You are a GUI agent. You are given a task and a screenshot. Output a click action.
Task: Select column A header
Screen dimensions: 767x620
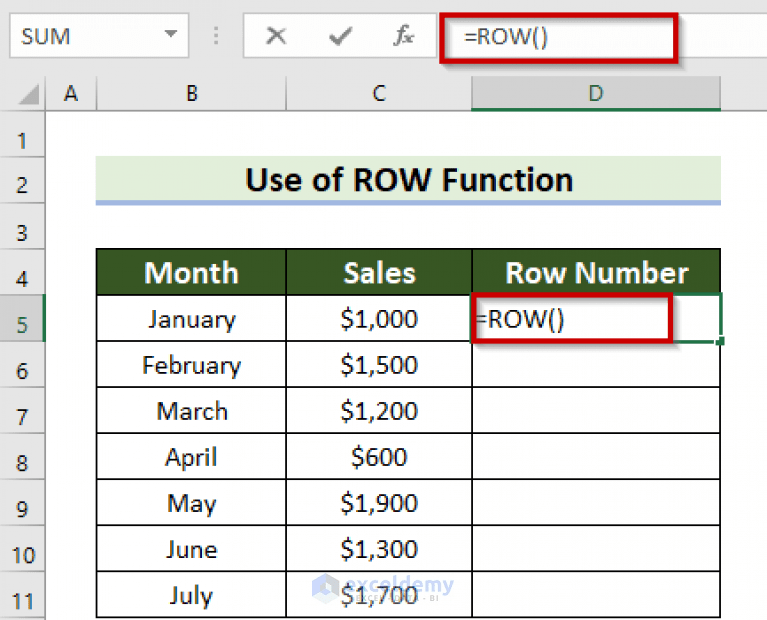[71, 93]
